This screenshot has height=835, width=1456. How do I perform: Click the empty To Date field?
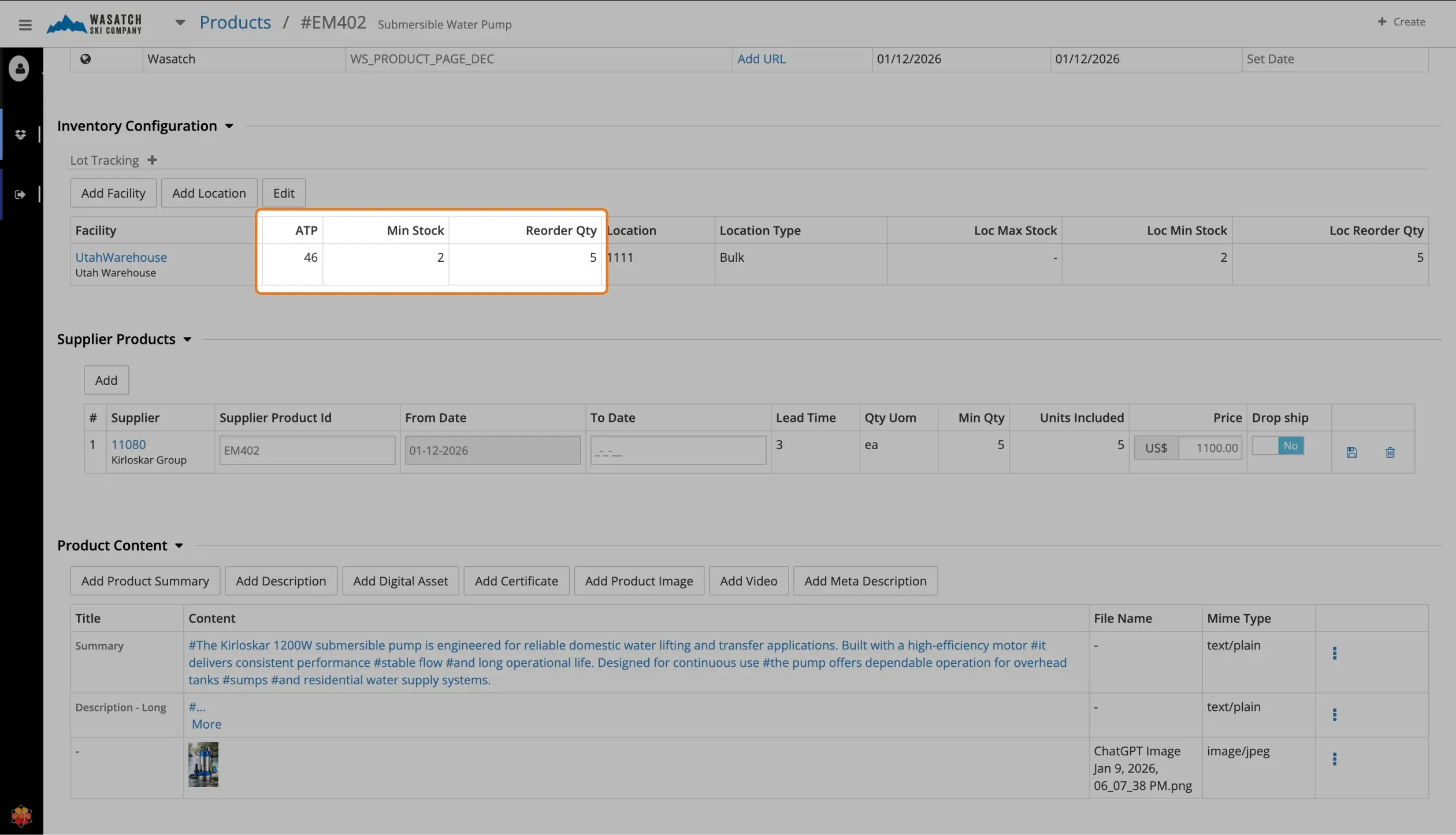pyautogui.click(x=678, y=451)
